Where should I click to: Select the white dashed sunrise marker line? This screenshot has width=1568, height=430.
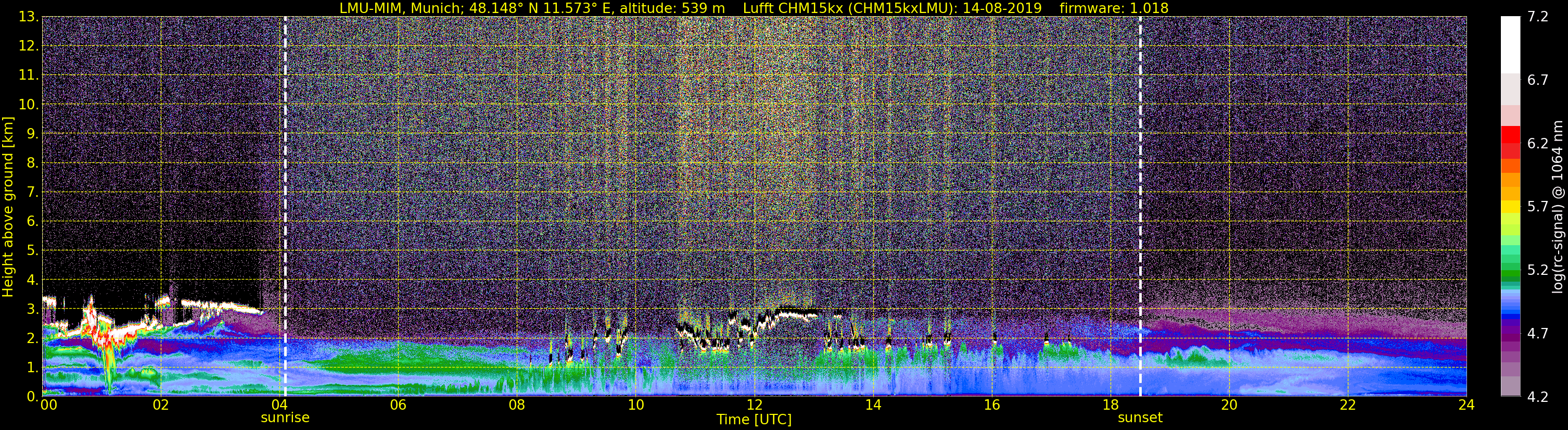pyautogui.click(x=285, y=207)
